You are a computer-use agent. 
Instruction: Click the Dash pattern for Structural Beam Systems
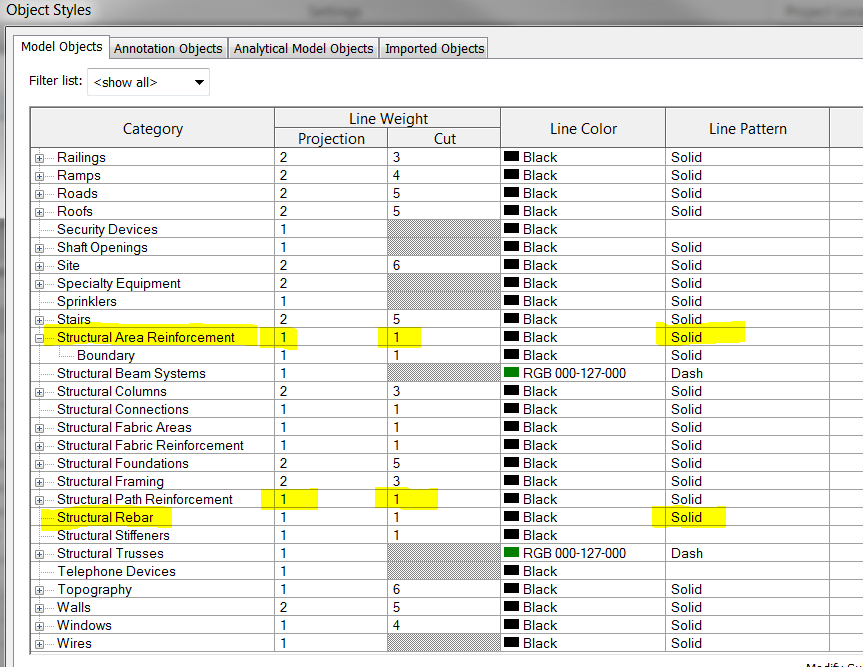pos(687,373)
